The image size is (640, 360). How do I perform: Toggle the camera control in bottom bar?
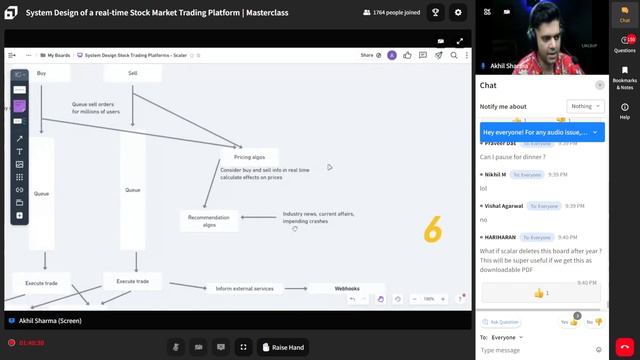(x=198, y=347)
